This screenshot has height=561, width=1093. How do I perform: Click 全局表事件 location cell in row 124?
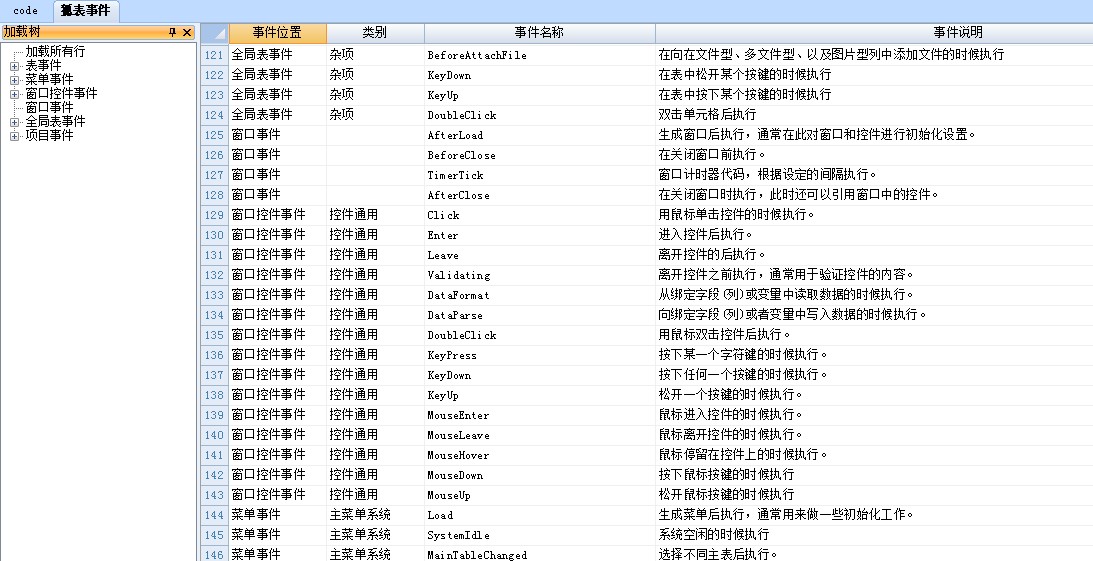pos(277,114)
